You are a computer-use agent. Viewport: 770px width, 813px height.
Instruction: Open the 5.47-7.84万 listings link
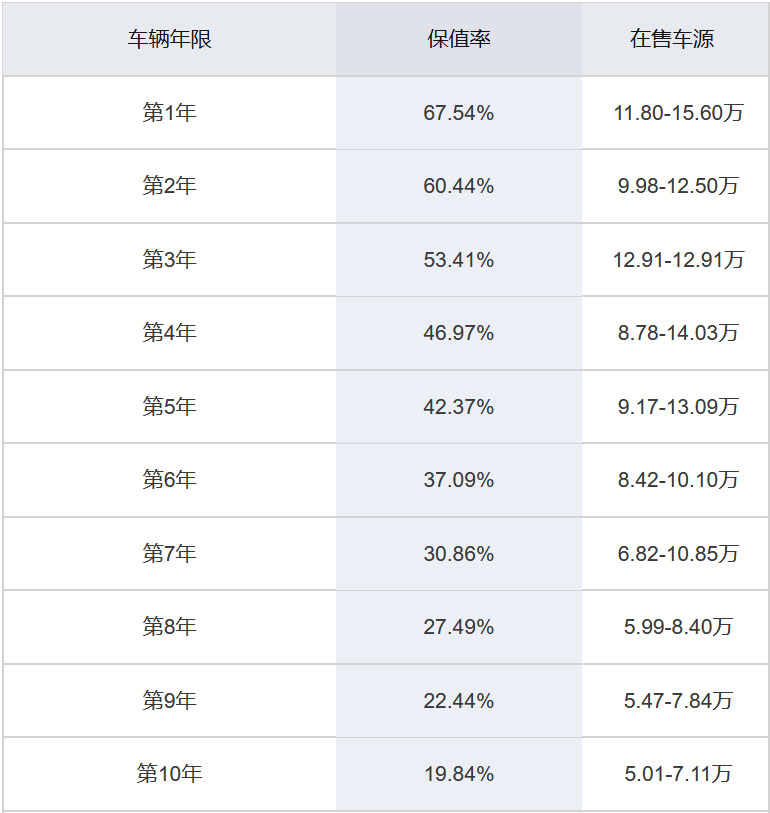click(x=678, y=700)
